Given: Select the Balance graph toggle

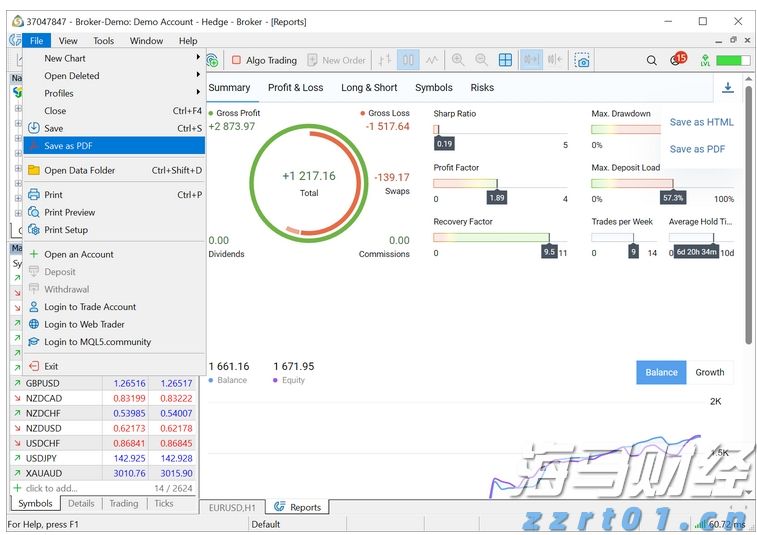Looking at the screenshot, I should [661, 372].
